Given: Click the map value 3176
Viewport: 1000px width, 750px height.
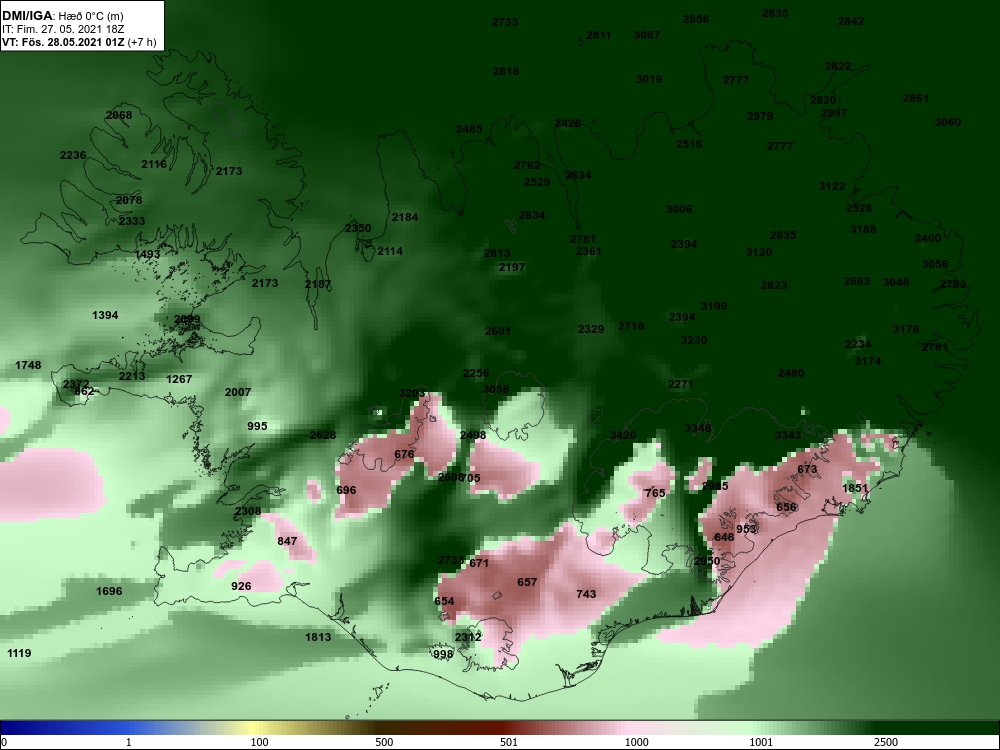Looking at the screenshot, I should 906,329.
